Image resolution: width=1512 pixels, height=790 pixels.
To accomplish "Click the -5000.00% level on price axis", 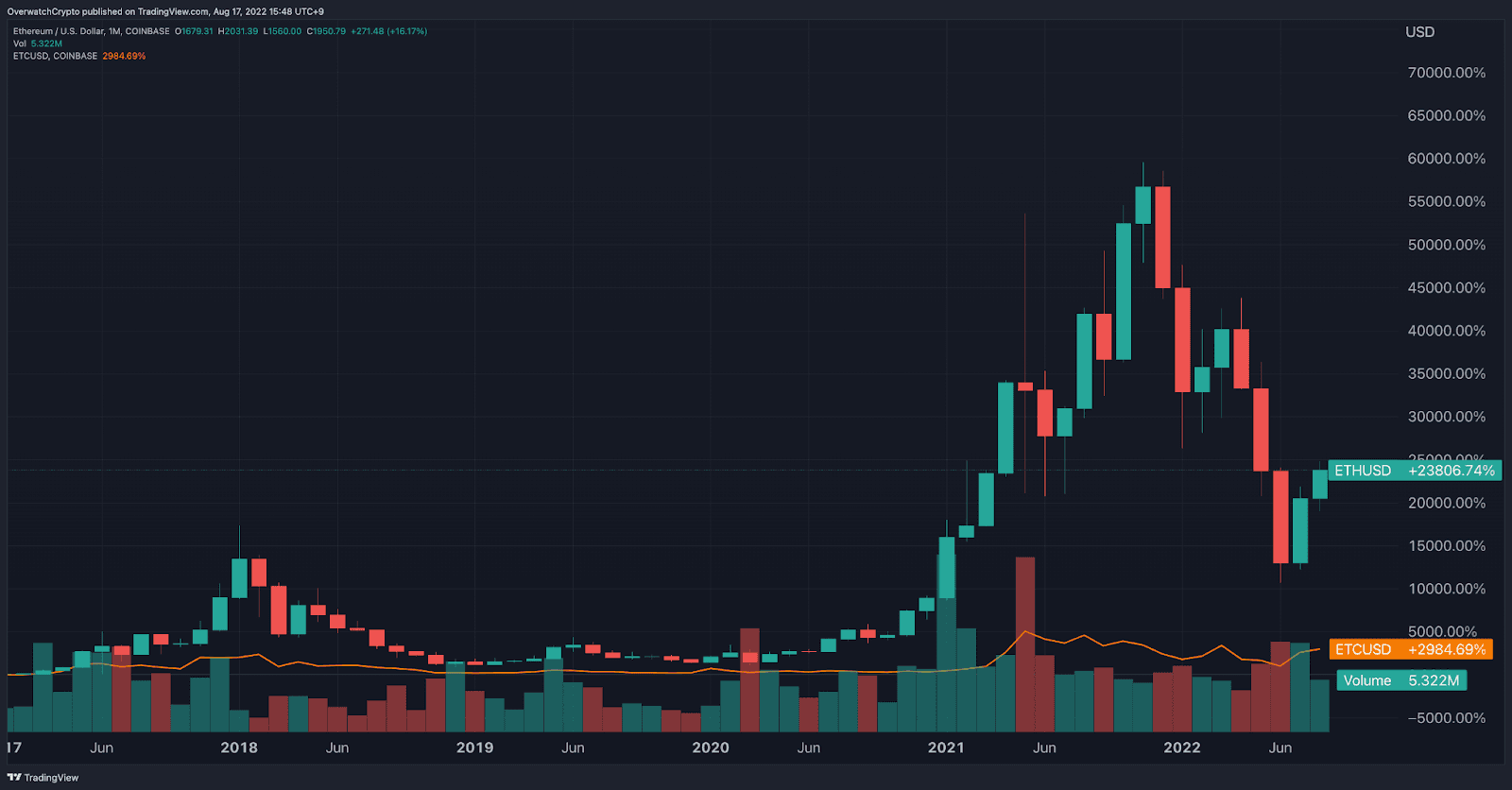I will (x=1446, y=718).
